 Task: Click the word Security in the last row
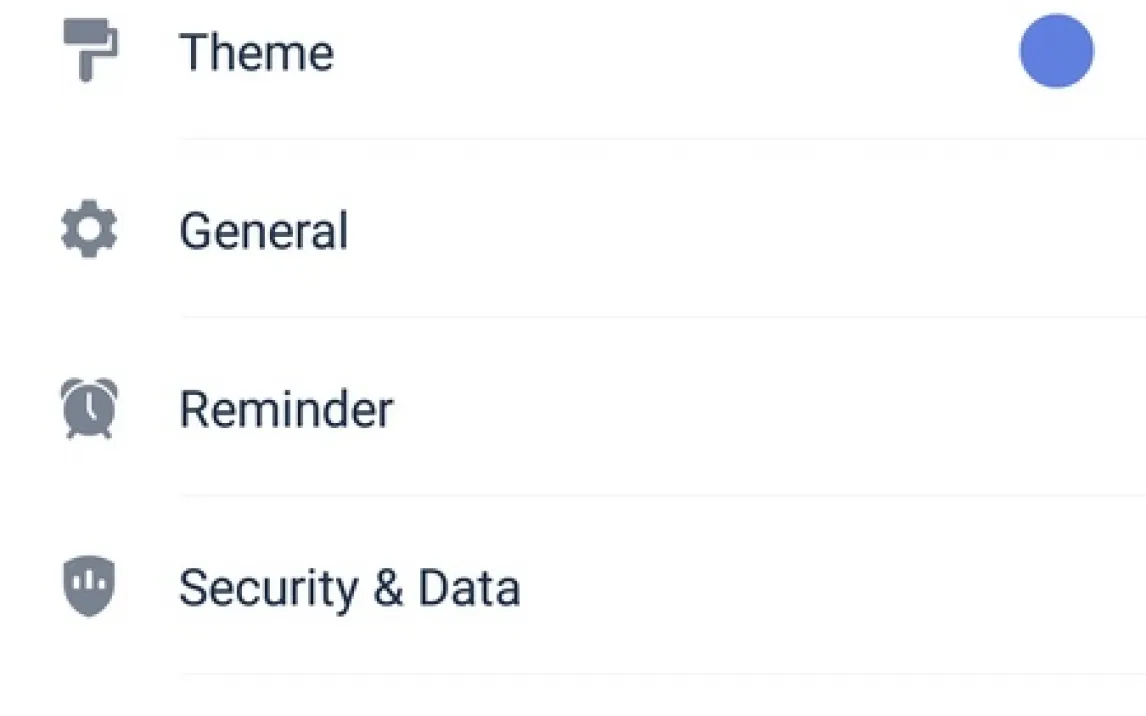click(267, 588)
